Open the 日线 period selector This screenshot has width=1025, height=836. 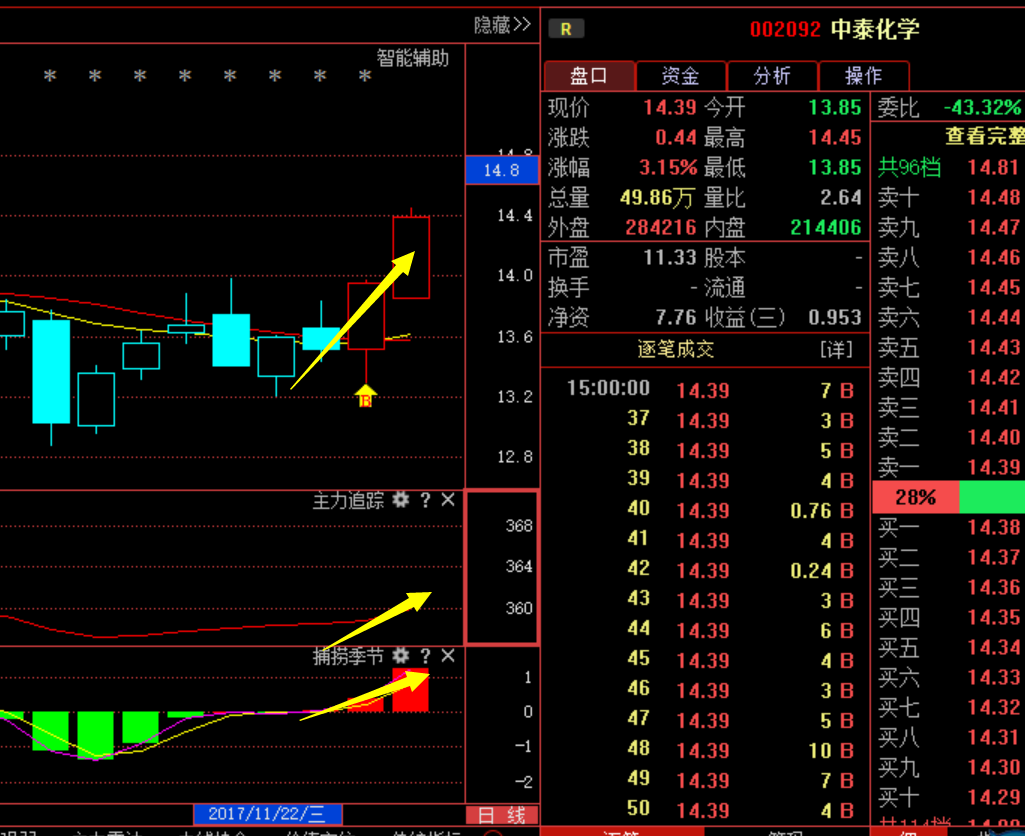click(502, 815)
